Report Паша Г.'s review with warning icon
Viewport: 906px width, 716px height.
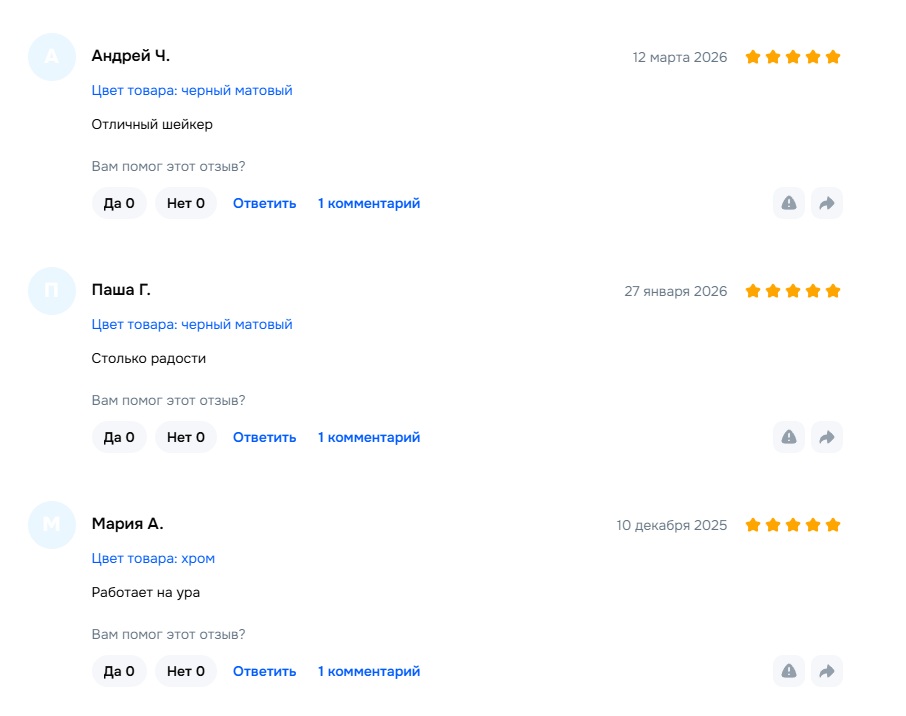789,437
